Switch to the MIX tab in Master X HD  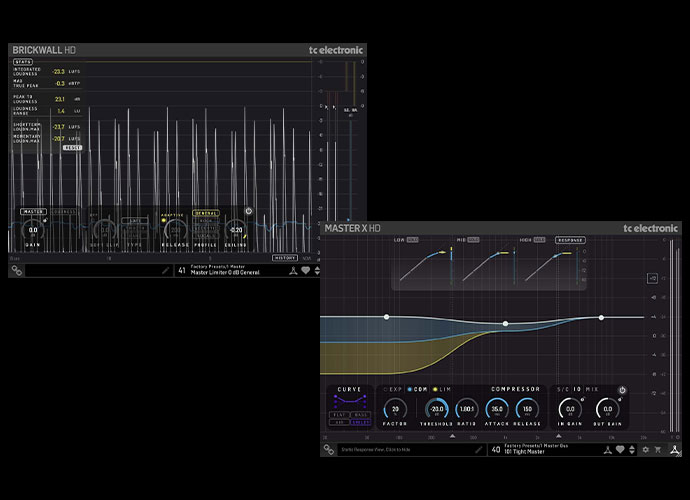tap(592, 390)
